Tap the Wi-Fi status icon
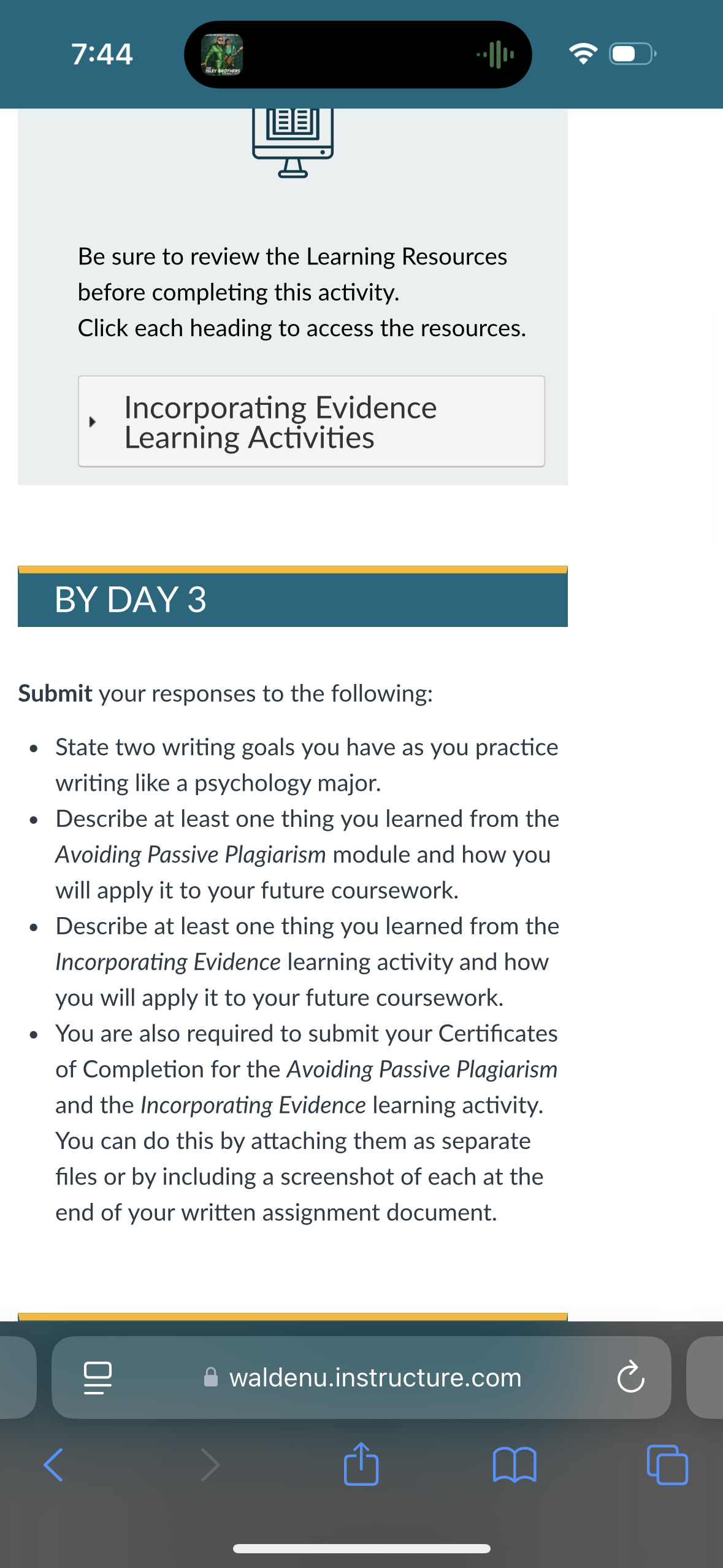Image resolution: width=723 pixels, height=1568 pixels. [x=583, y=54]
